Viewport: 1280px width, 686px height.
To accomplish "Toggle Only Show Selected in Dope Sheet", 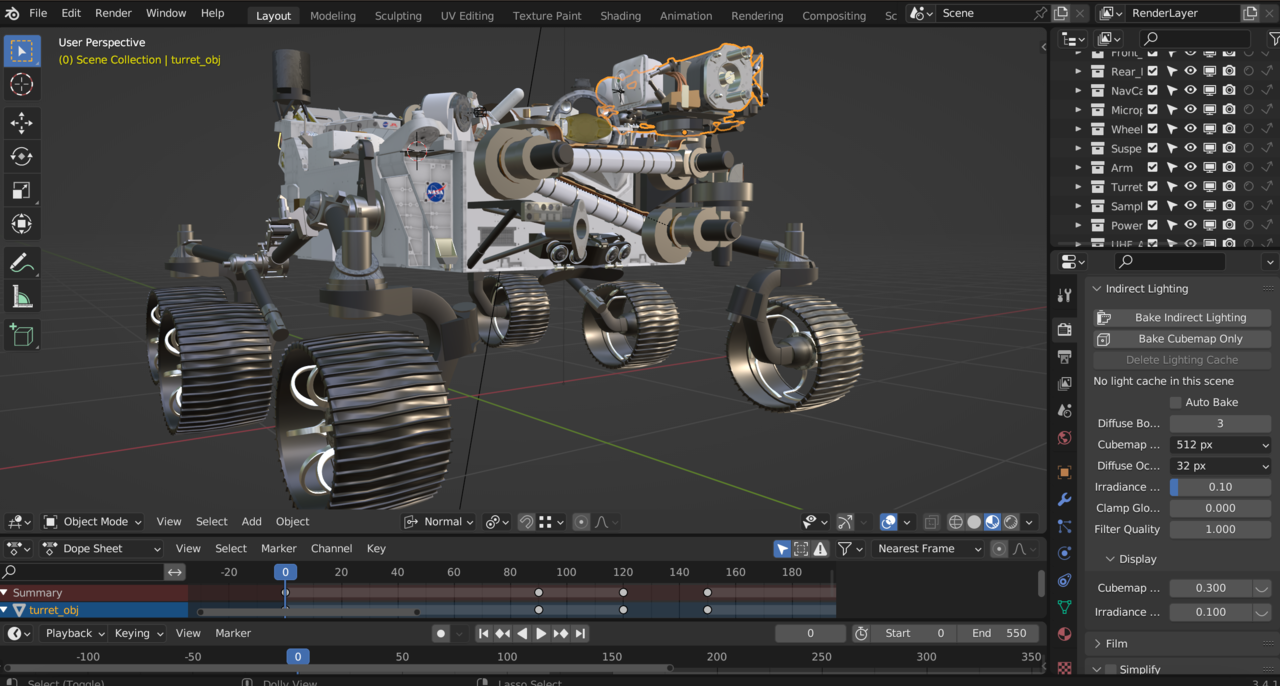I will point(782,549).
